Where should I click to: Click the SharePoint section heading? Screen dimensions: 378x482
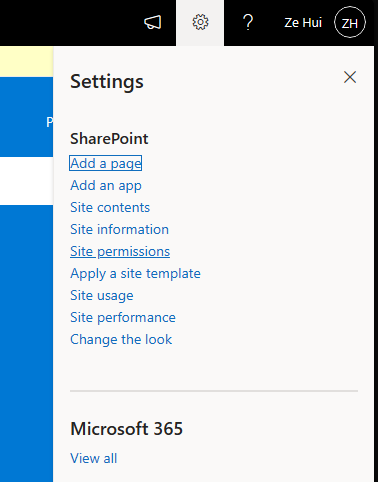tap(109, 139)
